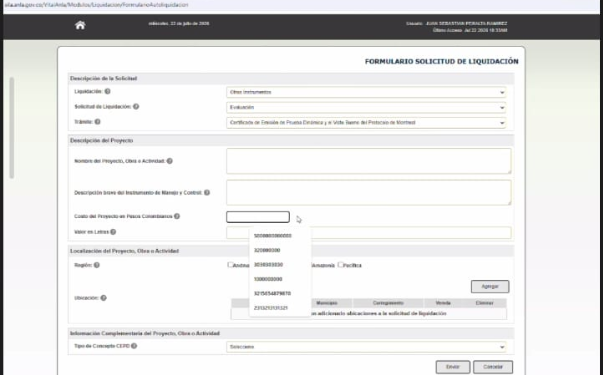603x375 pixels.
Task: Click the Valor en Letras field
Action: [x=369, y=233]
